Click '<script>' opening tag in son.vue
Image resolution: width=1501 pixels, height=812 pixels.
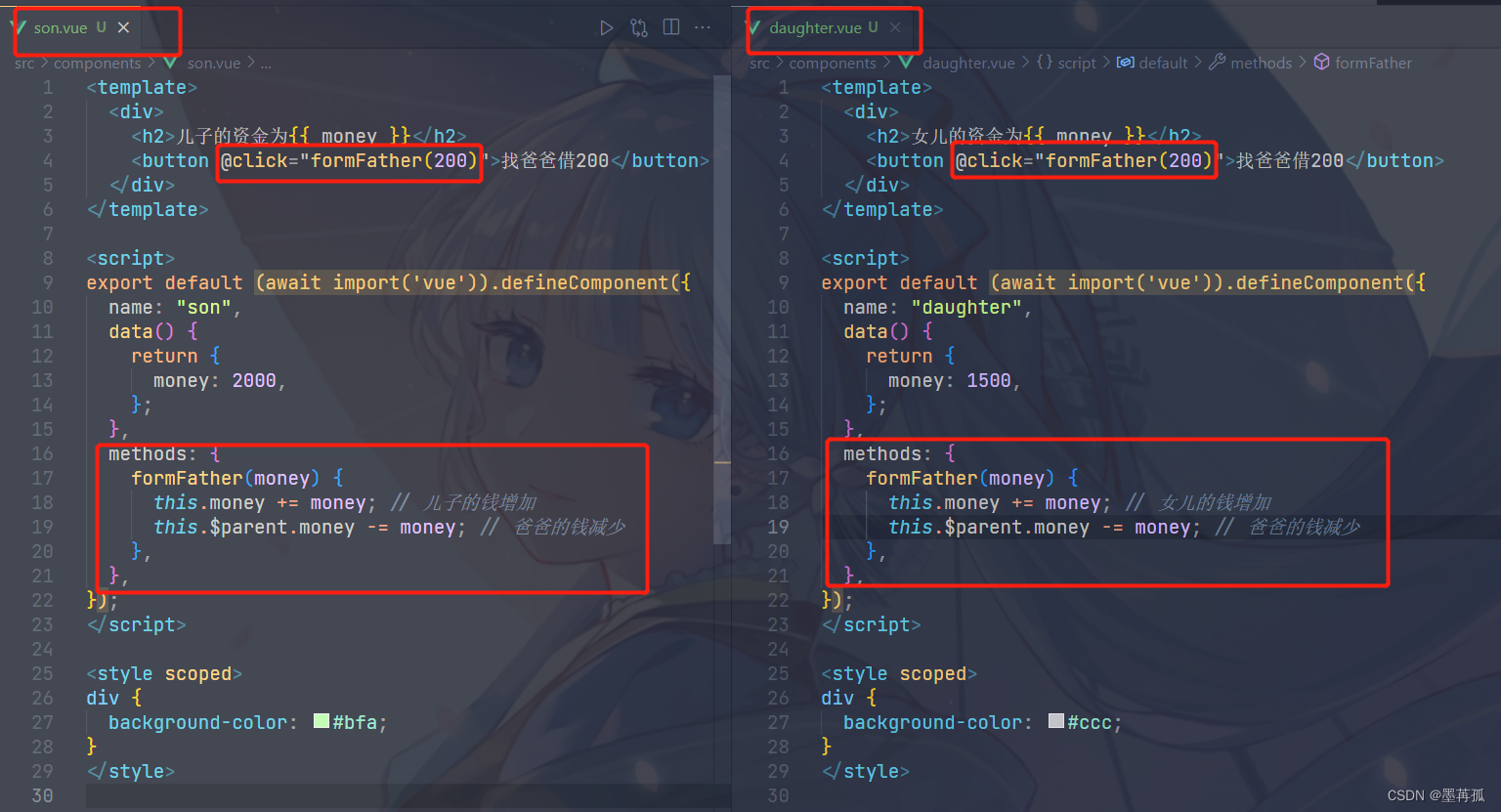click(130, 258)
